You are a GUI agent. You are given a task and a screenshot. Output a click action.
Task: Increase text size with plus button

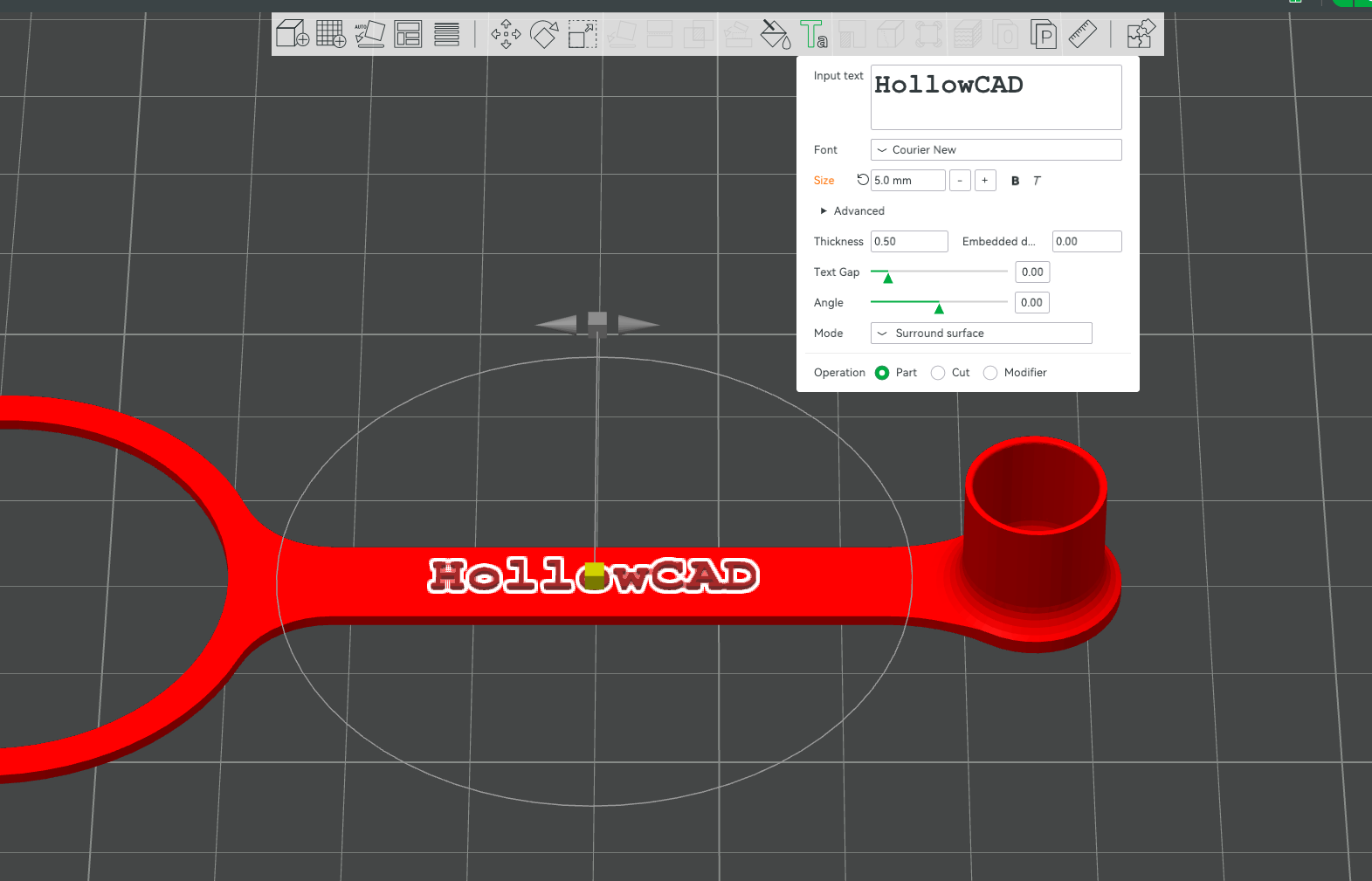[985, 181]
